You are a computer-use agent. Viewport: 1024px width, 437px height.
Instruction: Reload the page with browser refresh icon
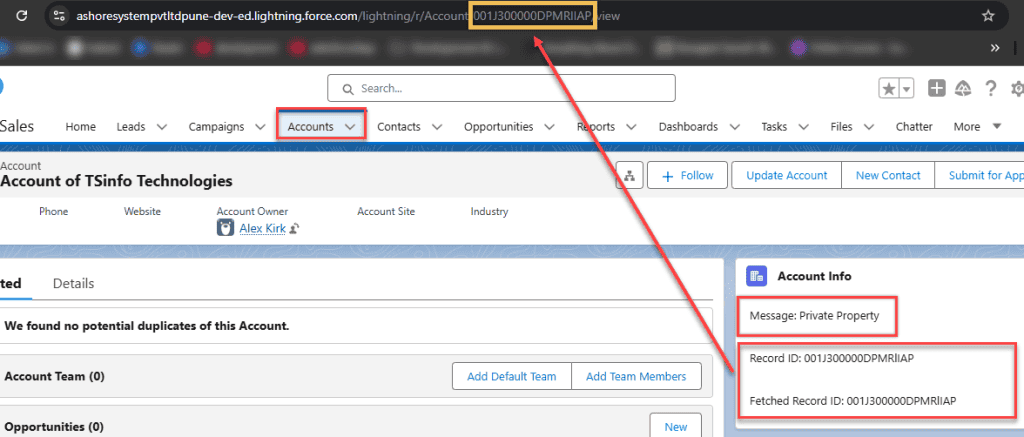tap(22, 15)
